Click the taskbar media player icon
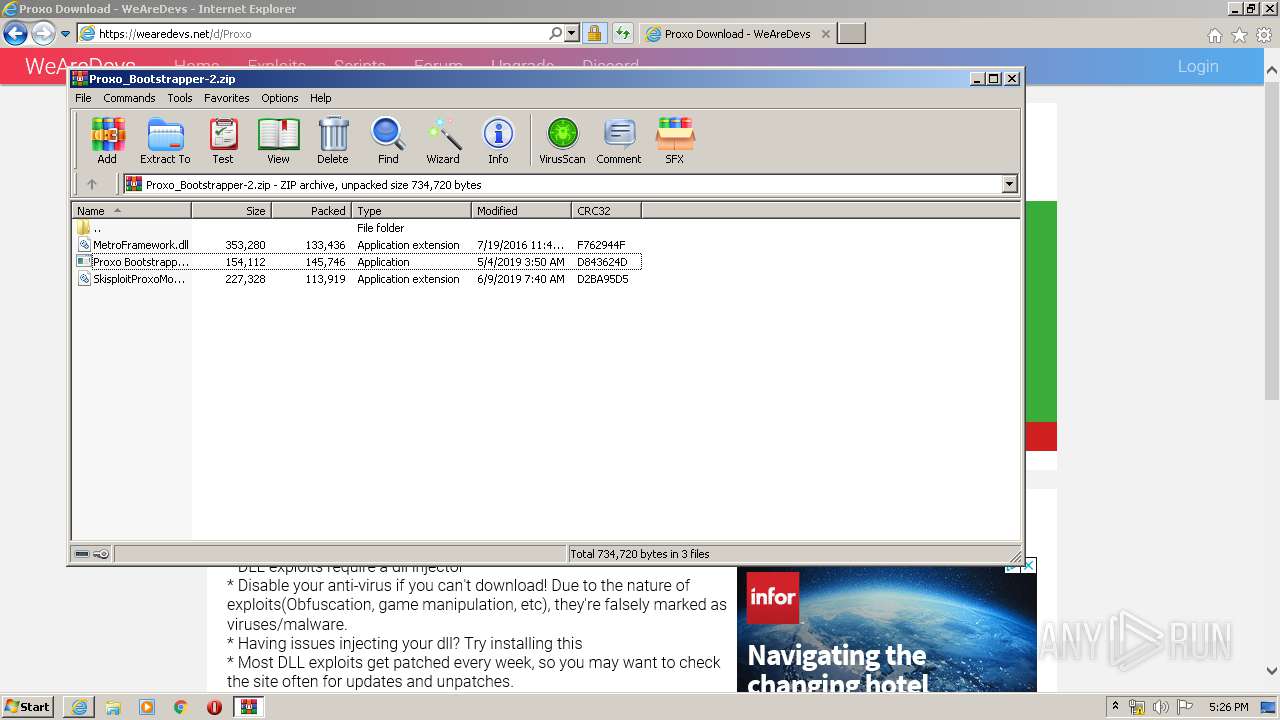Viewport: 1280px width, 720px height. [x=147, y=707]
